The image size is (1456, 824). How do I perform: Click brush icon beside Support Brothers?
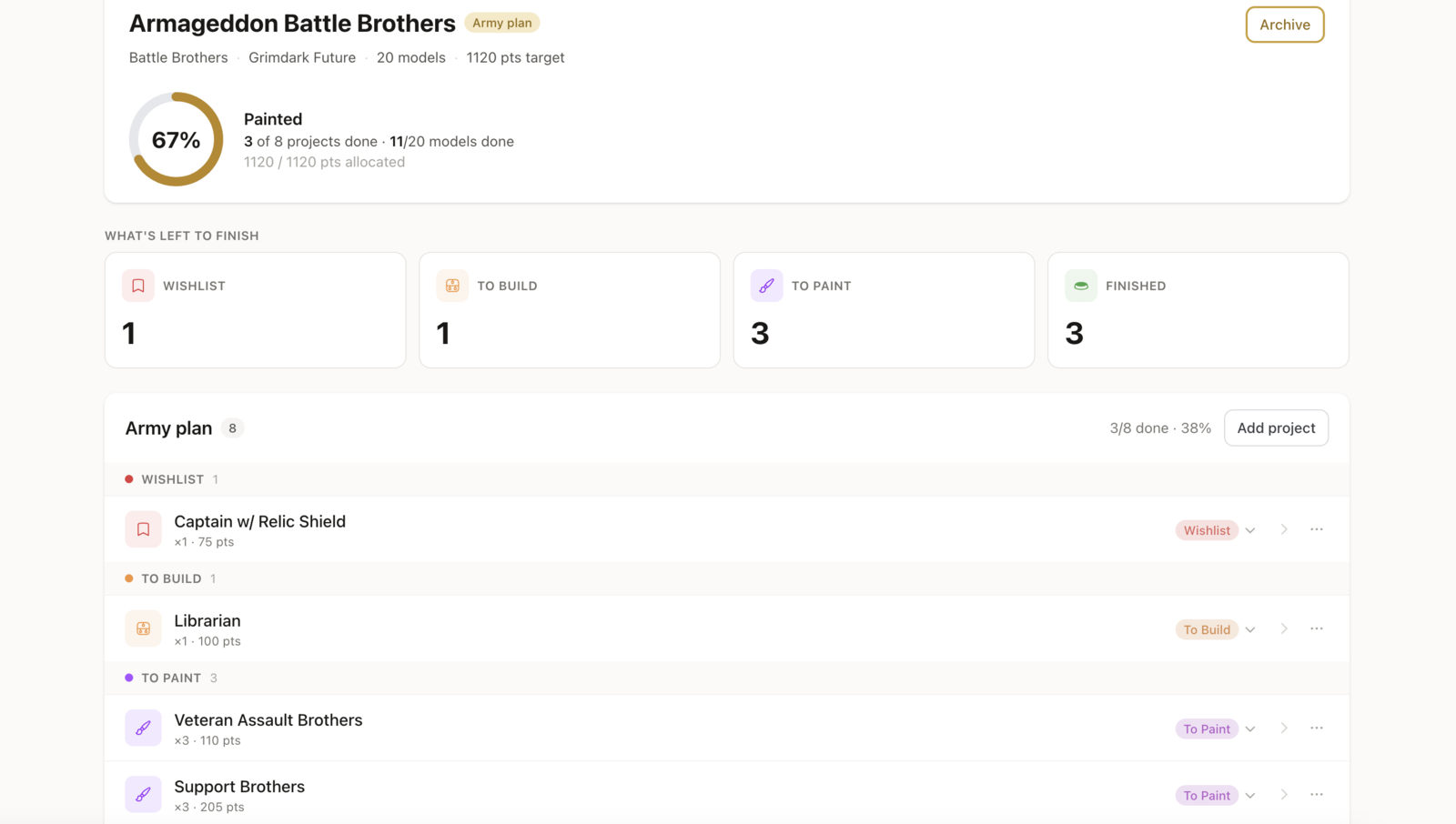click(143, 794)
